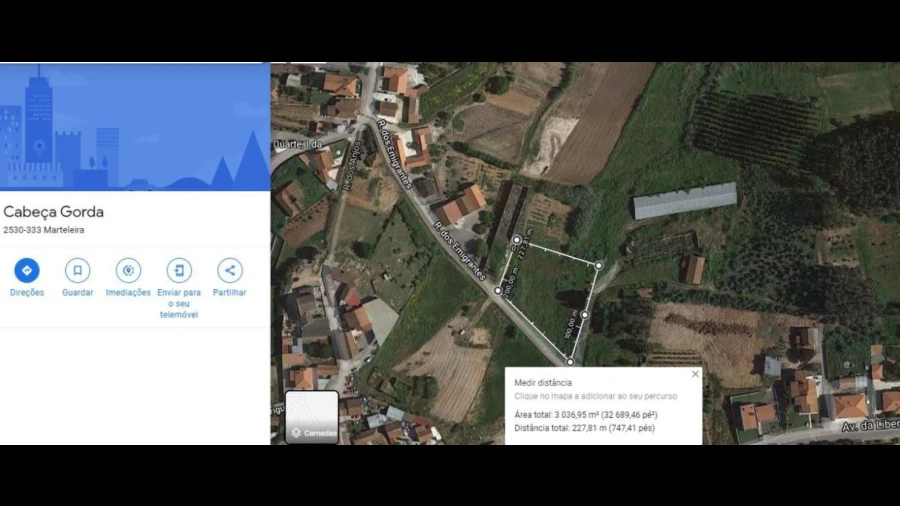This screenshot has height=506, width=900.
Task: Click the Direções directions icon
Action: click(x=26, y=270)
